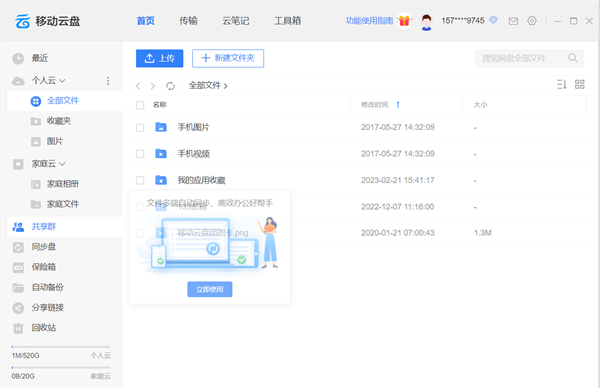Check the box for 我的应用收藏
Screen dimensions: 600x388
140,180
